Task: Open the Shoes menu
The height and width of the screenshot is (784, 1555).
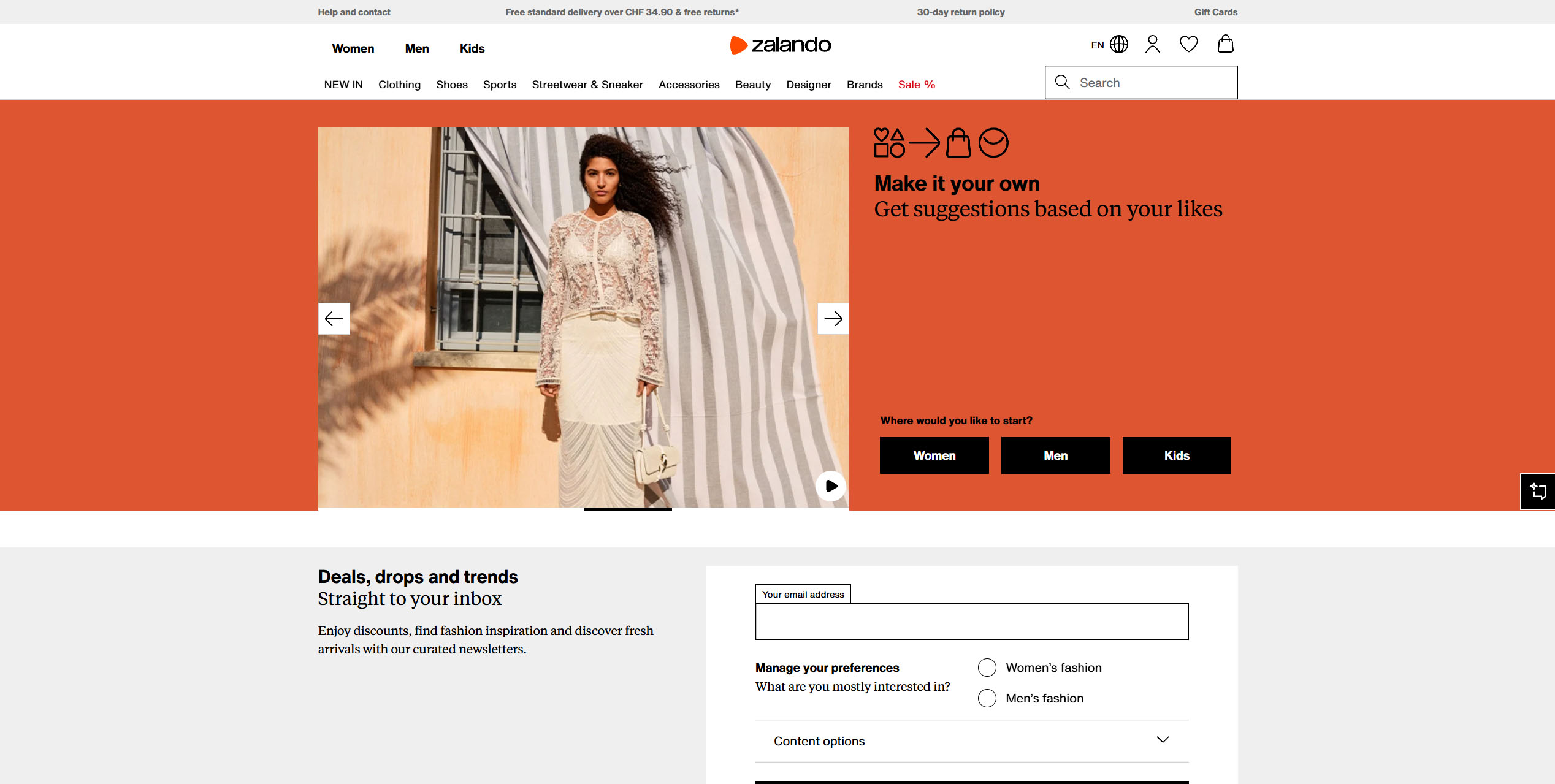Action: click(452, 85)
